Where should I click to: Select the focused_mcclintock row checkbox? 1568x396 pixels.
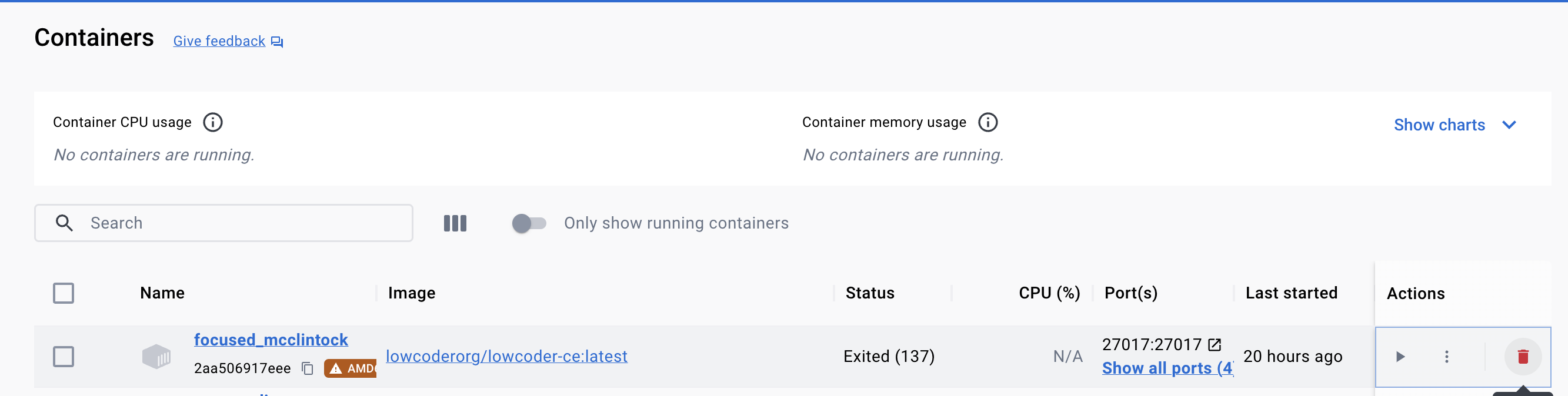tap(64, 357)
